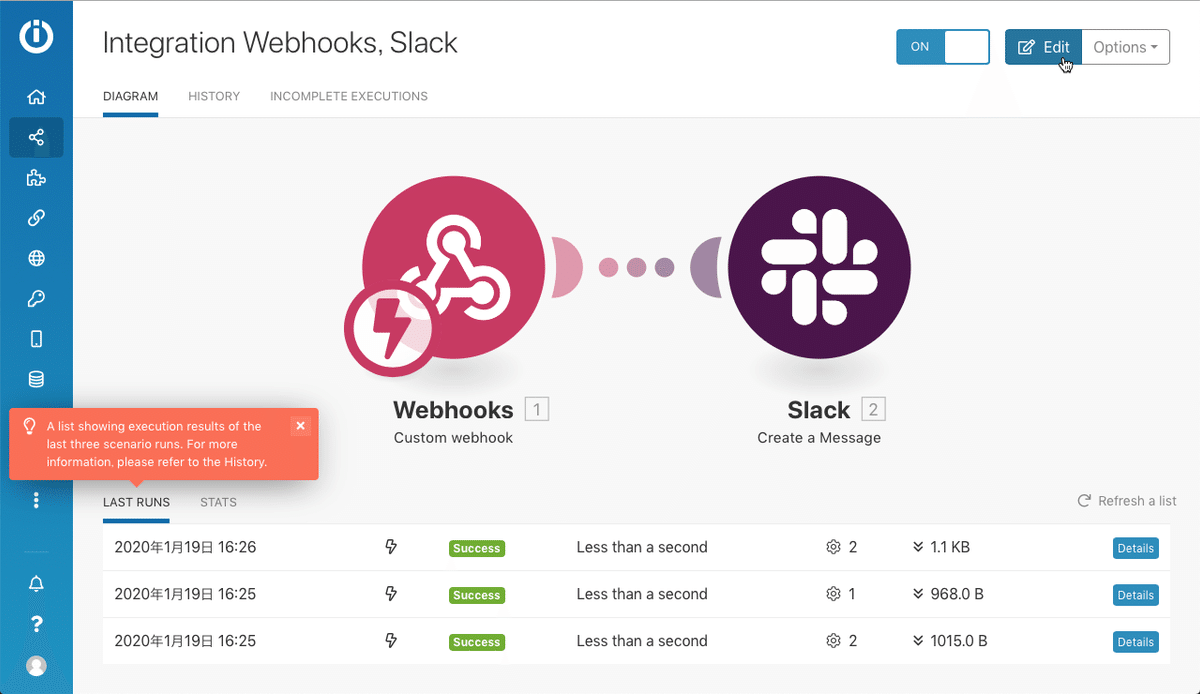Select the Slack module in diagram
Screen dimensions: 1200x694
click(x=819, y=267)
